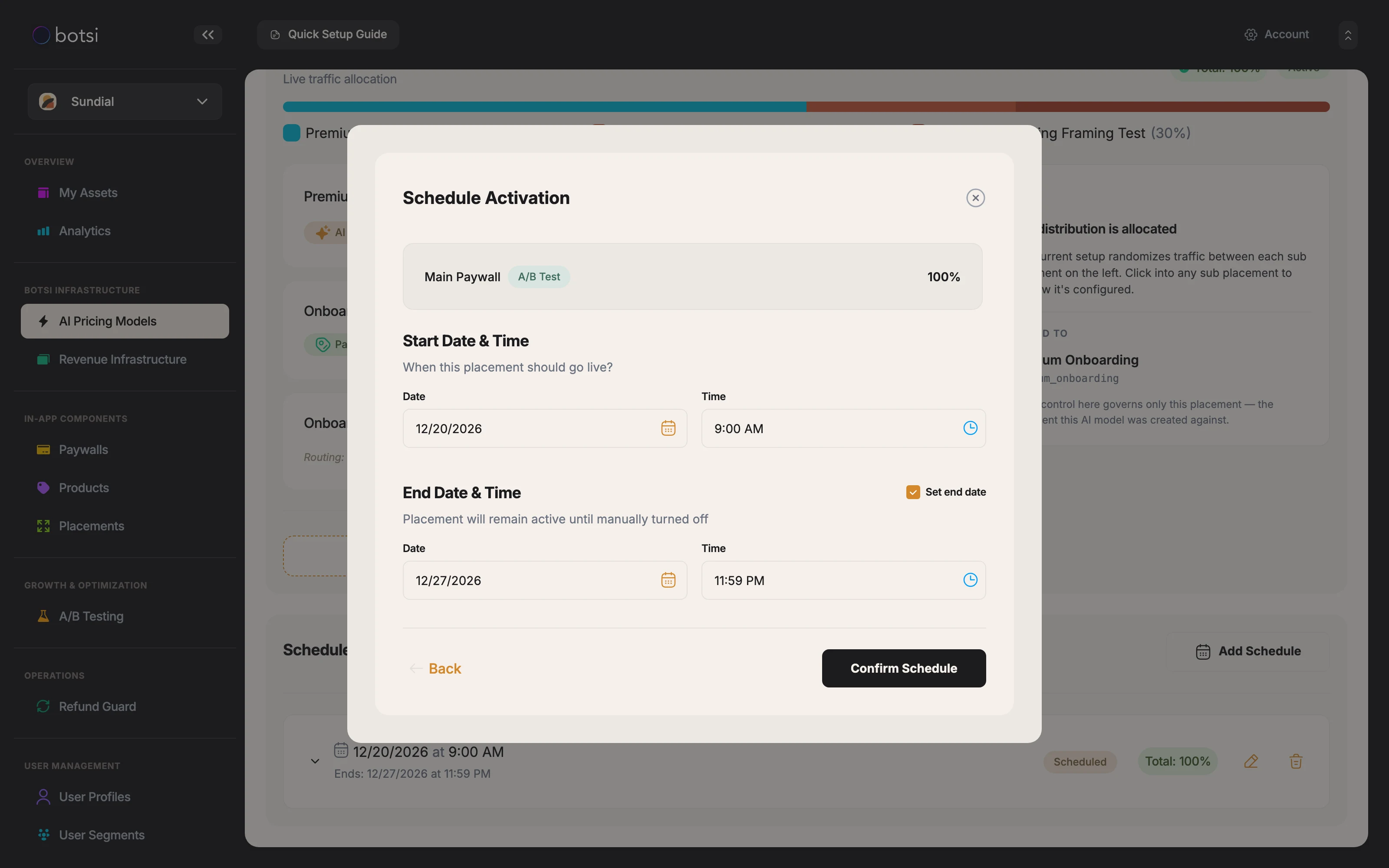Click the start date field 12/20/2026
The image size is (1389, 868).
(x=545, y=428)
